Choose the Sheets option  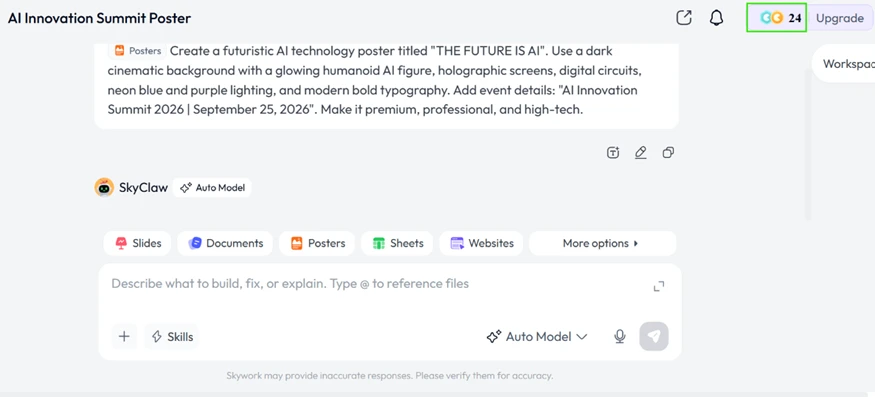point(397,243)
